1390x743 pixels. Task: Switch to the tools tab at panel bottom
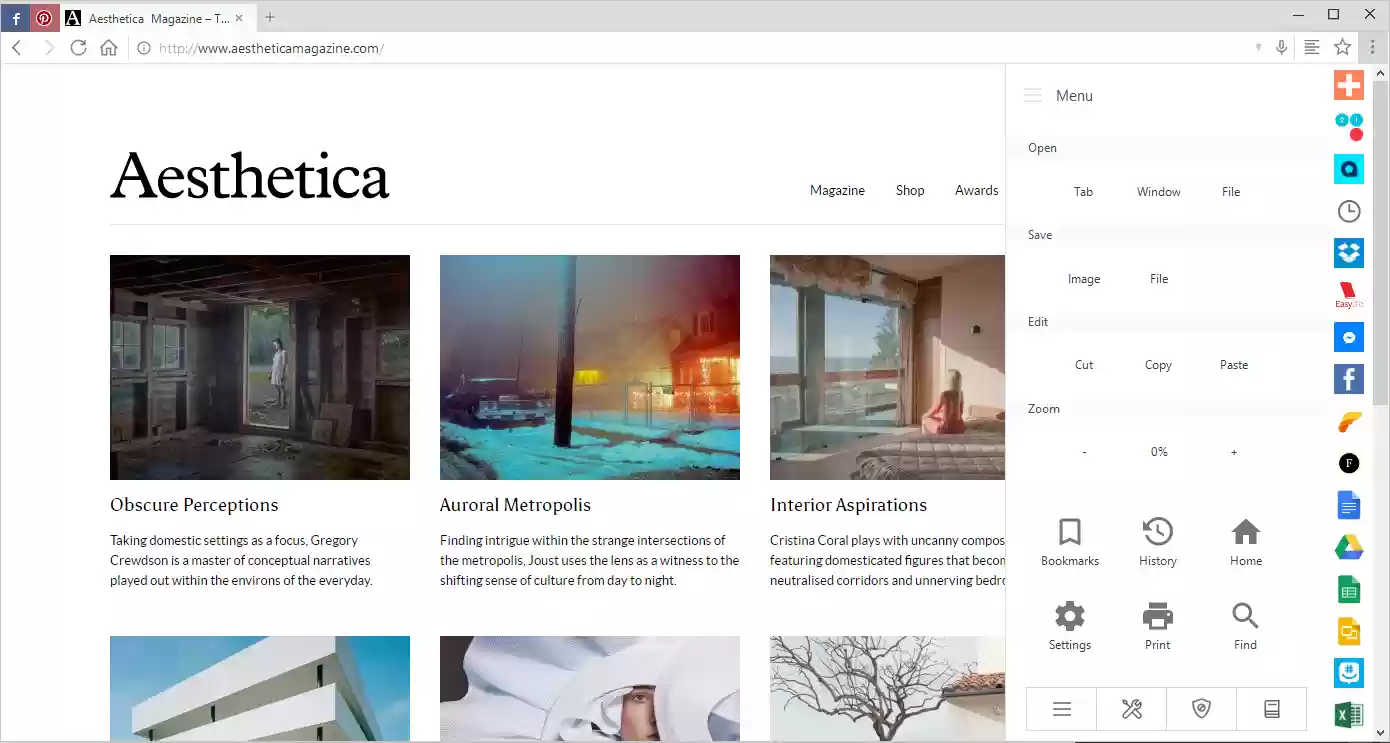tap(1131, 709)
